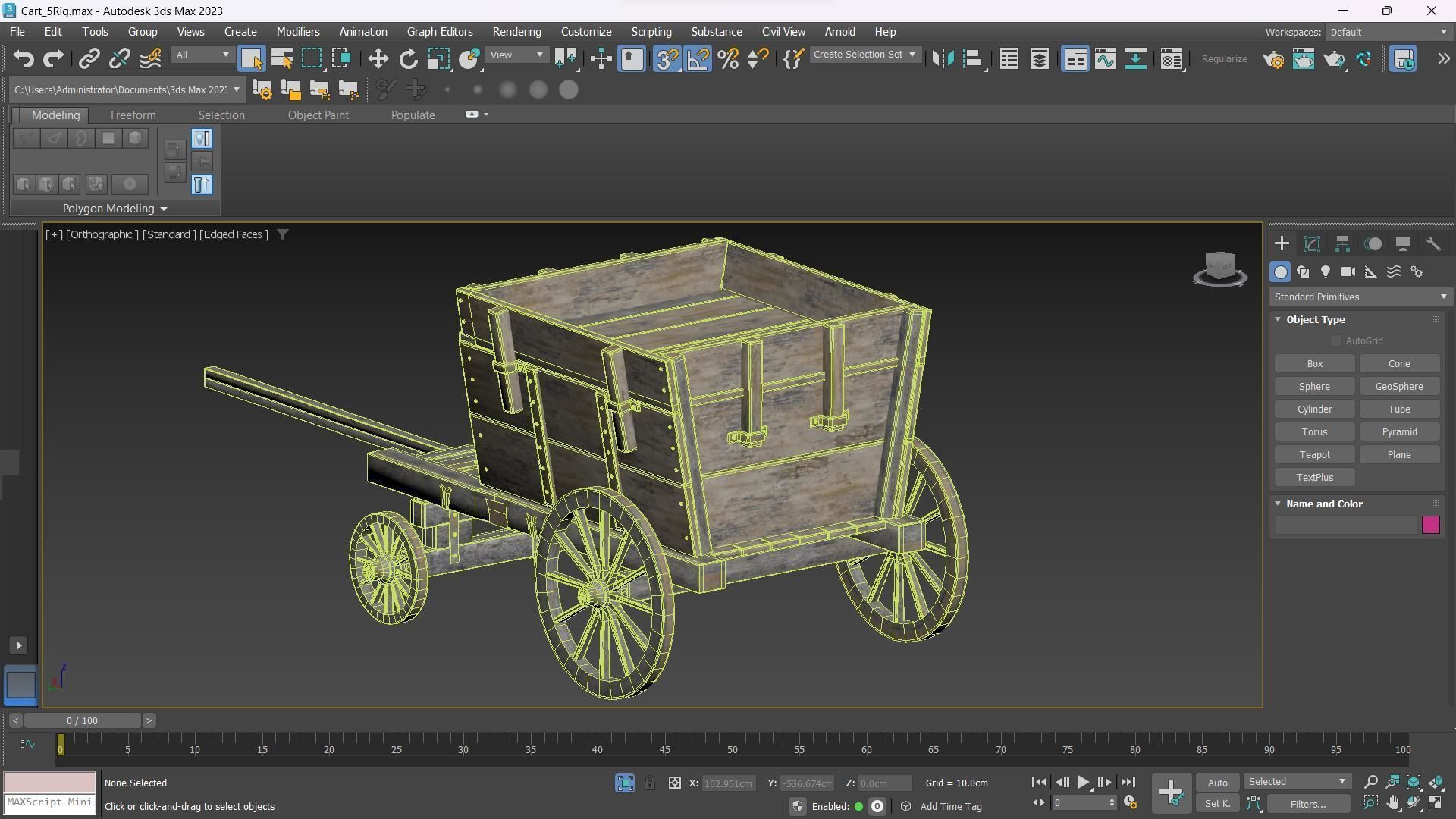Screen dimensions: 1456x819
Task: Open the Display panel tab icon
Action: 1403,243
